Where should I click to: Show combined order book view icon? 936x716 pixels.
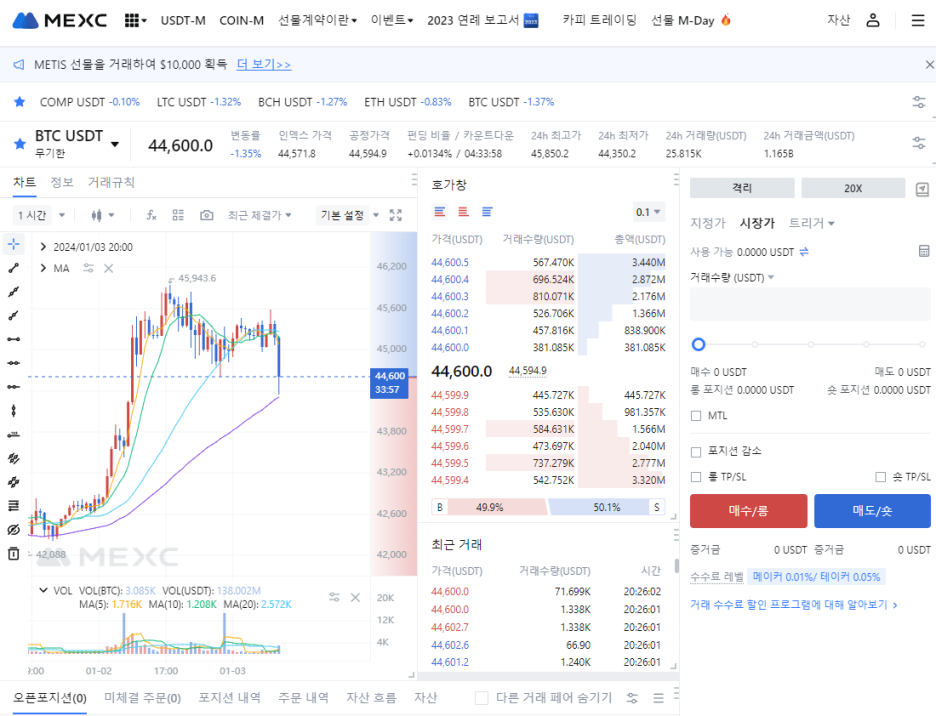pos(440,212)
